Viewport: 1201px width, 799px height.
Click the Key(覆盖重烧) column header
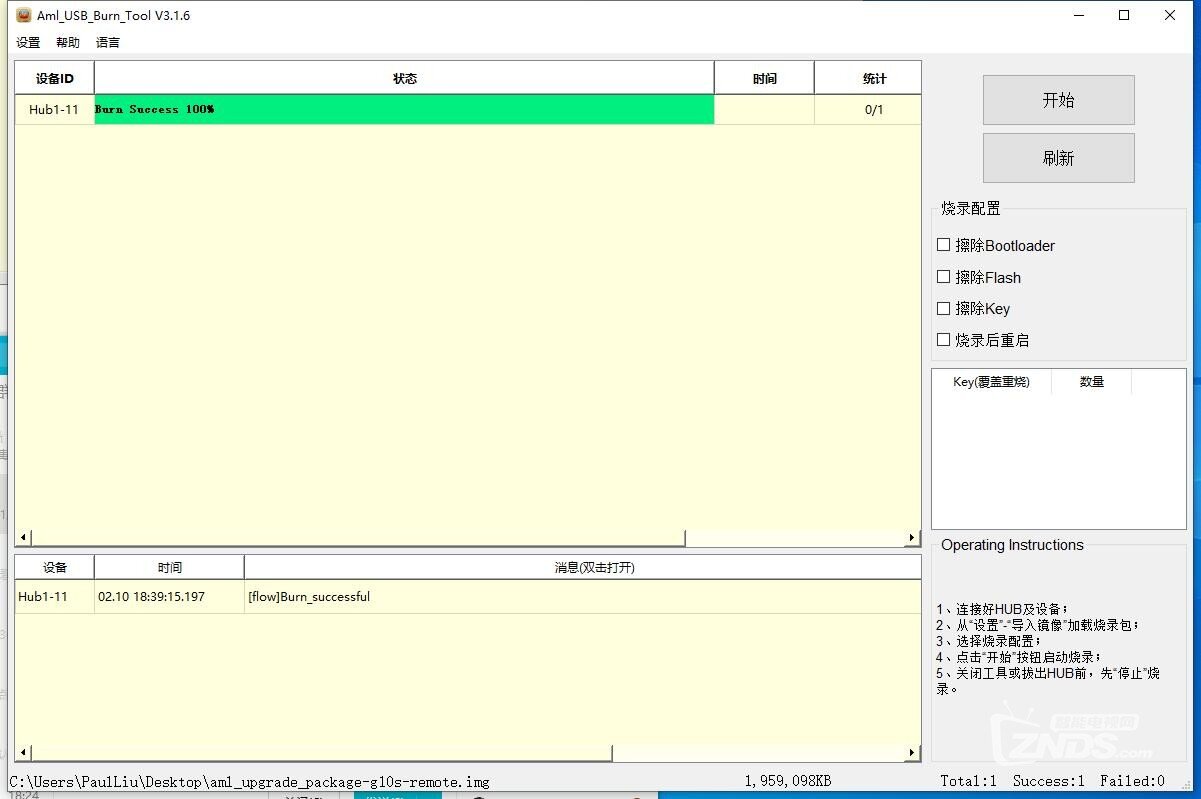(x=991, y=382)
